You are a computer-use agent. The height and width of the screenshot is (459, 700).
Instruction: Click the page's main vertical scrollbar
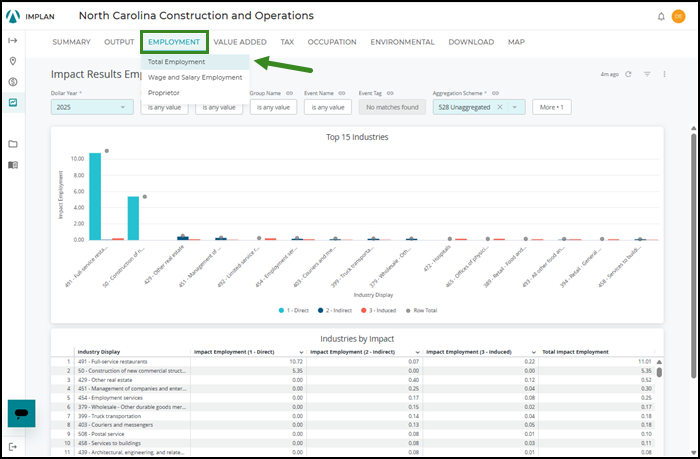693,255
